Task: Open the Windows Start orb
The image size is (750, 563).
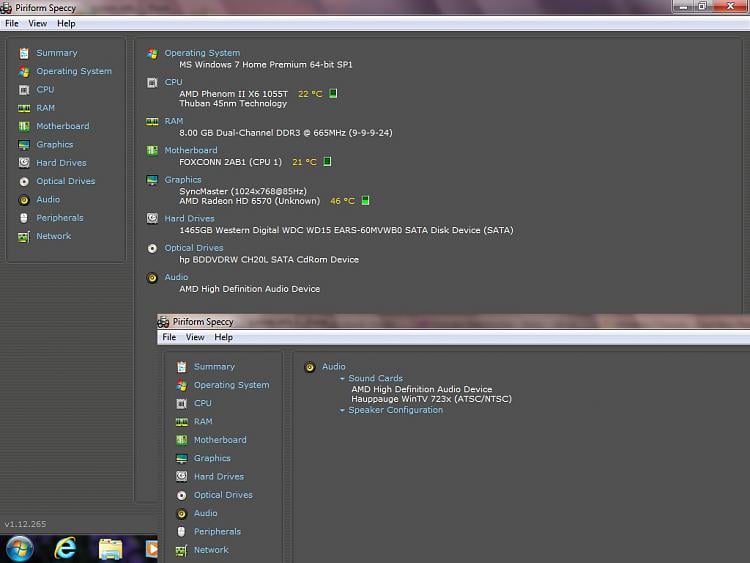Action: (20, 549)
